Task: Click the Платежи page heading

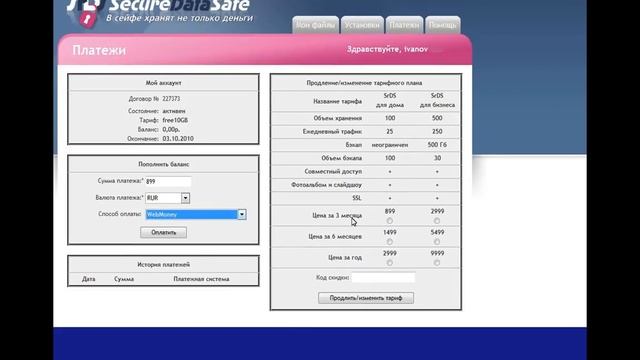Action: [x=99, y=50]
